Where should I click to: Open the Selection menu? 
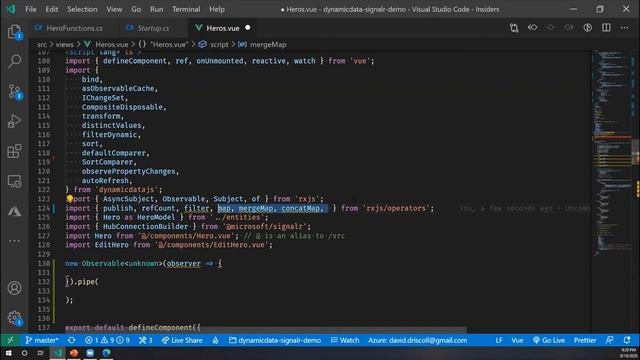(82, 9)
